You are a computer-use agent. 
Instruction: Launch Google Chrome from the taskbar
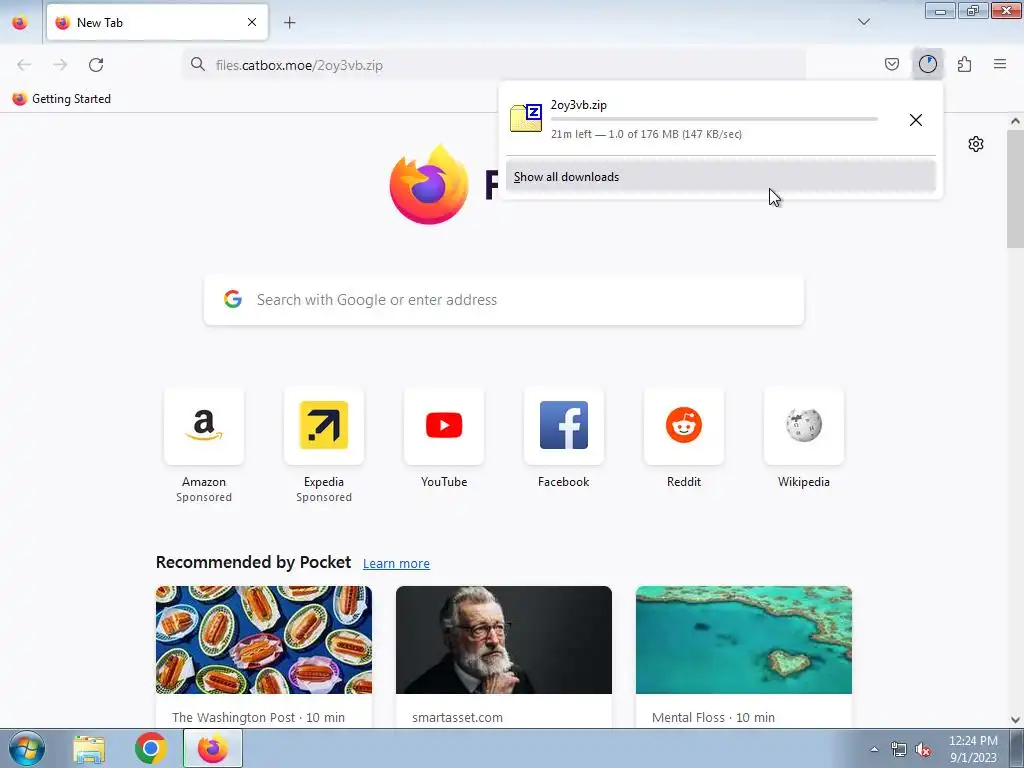point(150,748)
